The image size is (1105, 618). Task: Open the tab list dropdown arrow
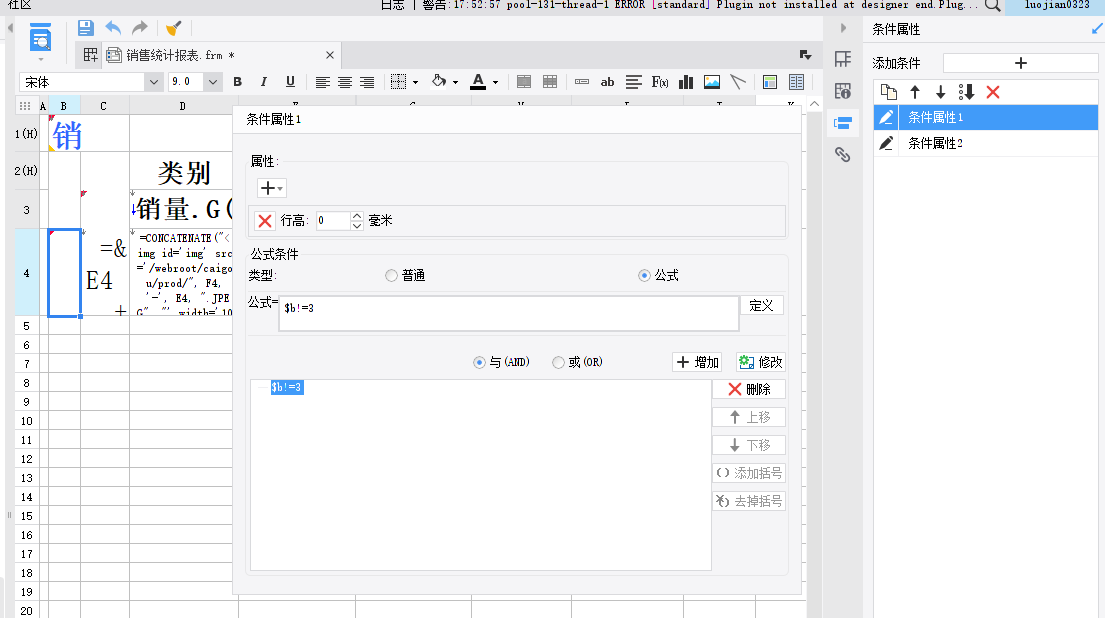(805, 55)
